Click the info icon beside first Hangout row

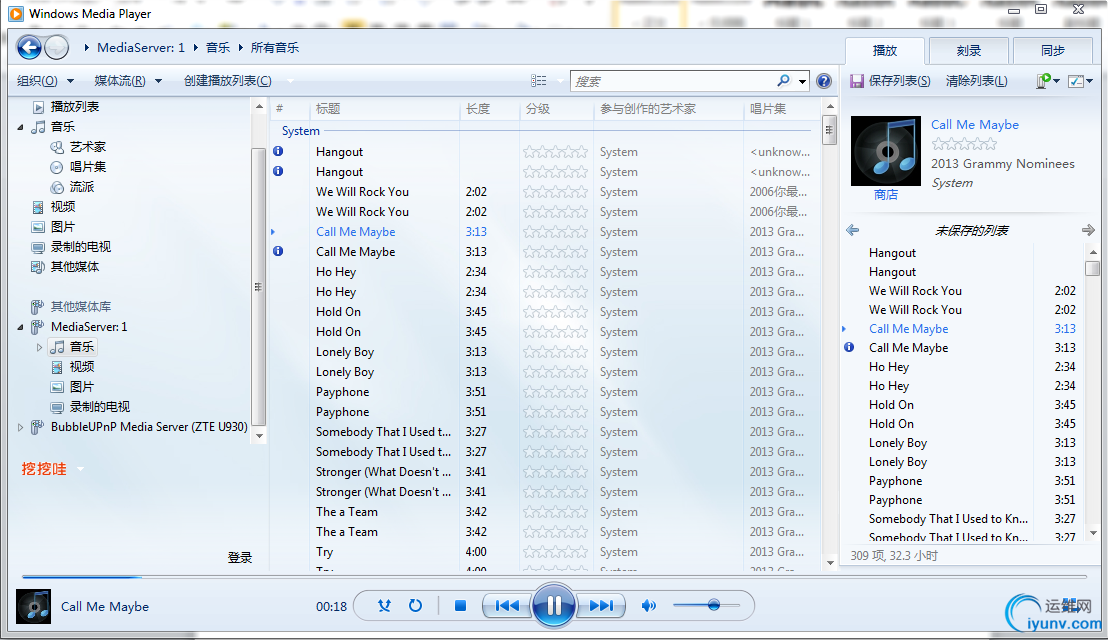click(278, 151)
